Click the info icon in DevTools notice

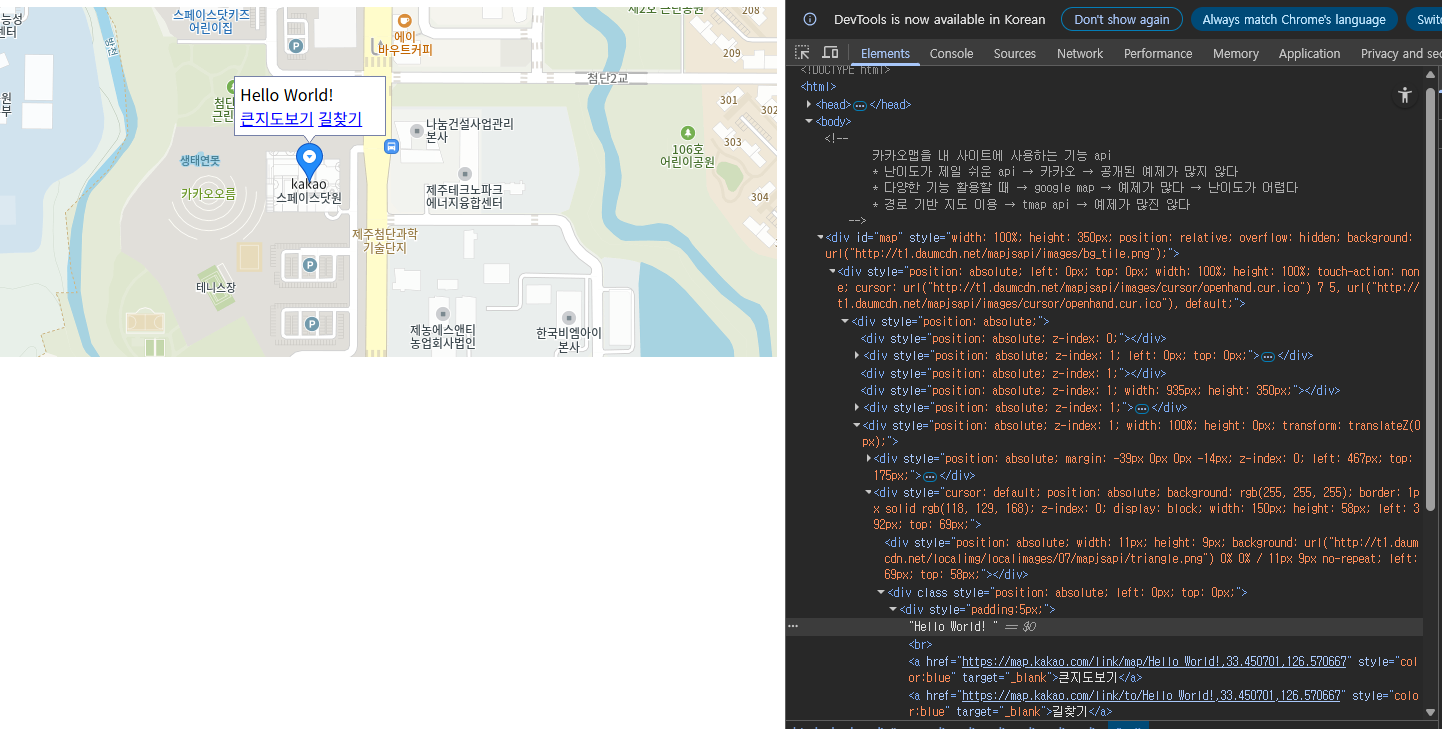(x=810, y=19)
